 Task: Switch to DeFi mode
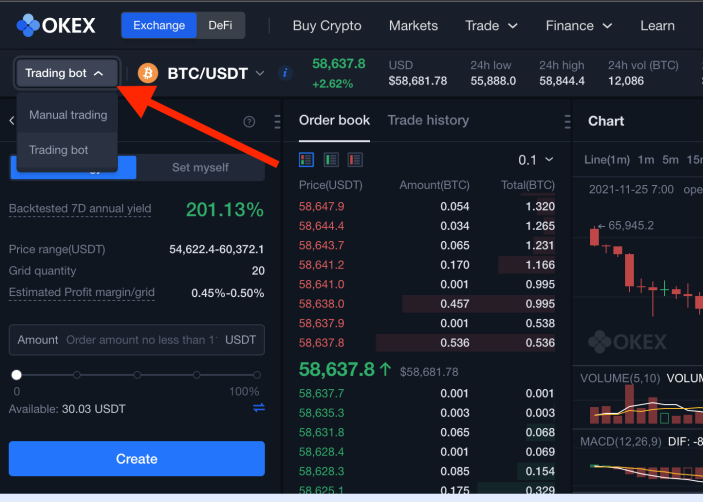(x=221, y=25)
